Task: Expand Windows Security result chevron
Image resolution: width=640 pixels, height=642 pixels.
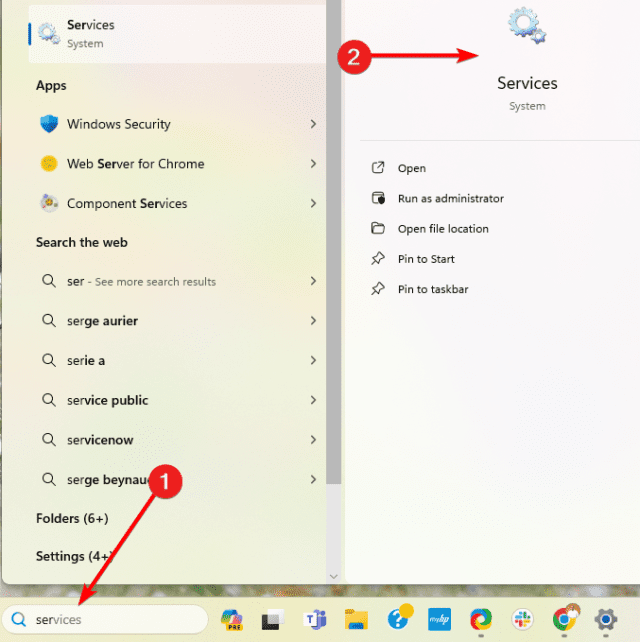Action: coord(313,124)
